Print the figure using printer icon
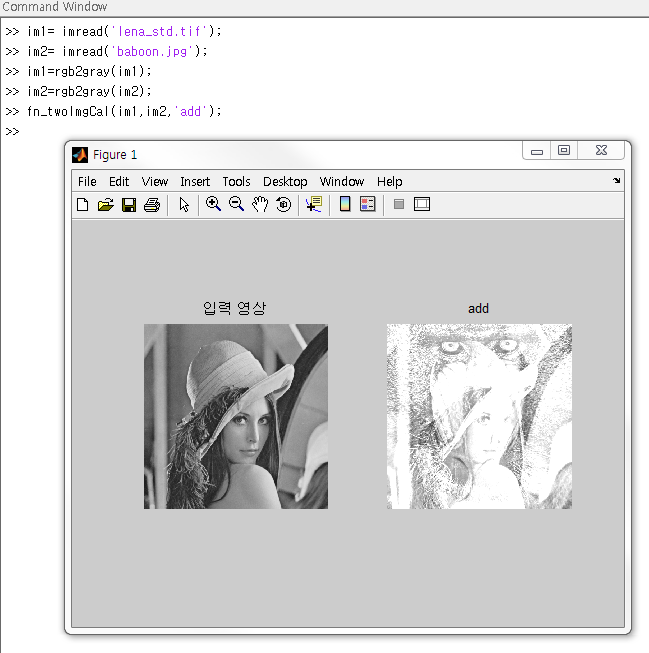 point(152,204)
